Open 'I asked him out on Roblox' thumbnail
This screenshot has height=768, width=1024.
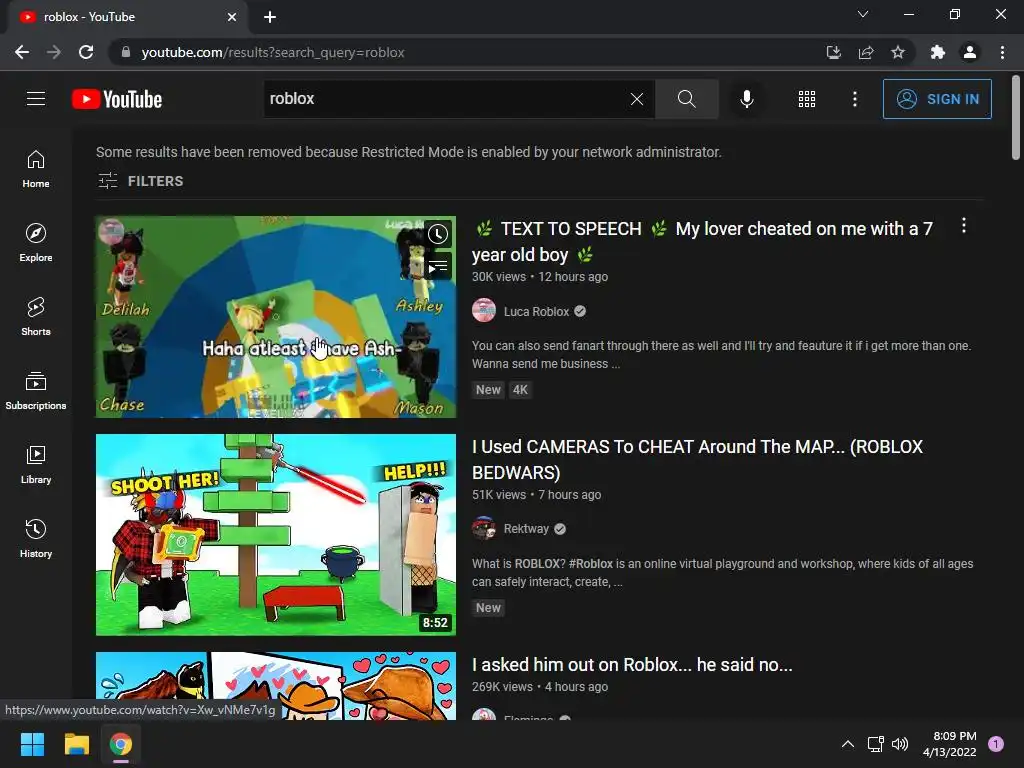[276, 686]
